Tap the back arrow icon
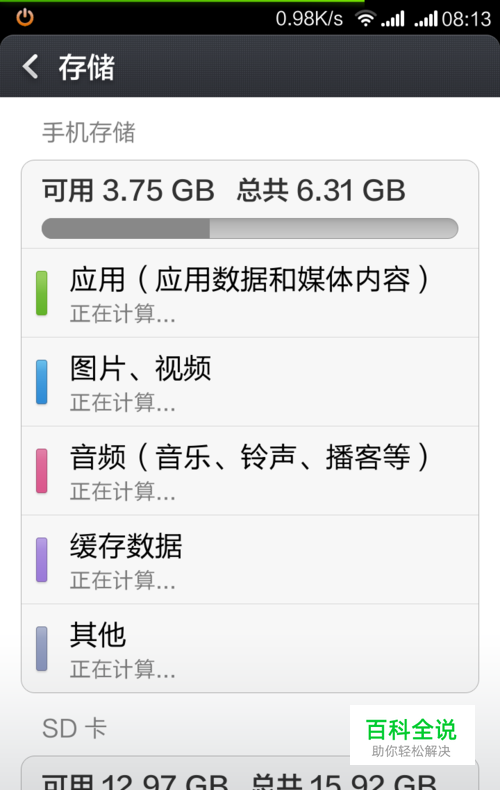The image size is (500, 790). tap(31, 67)
